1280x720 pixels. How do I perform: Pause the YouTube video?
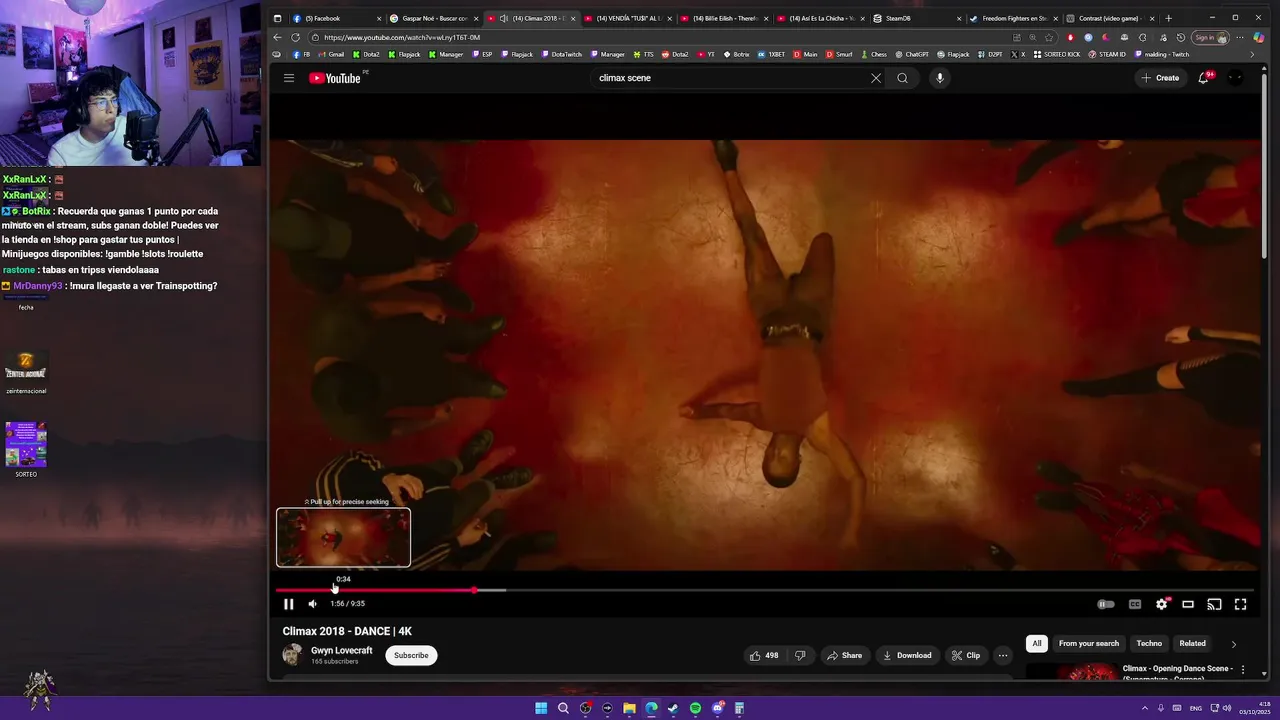[289, 604]
